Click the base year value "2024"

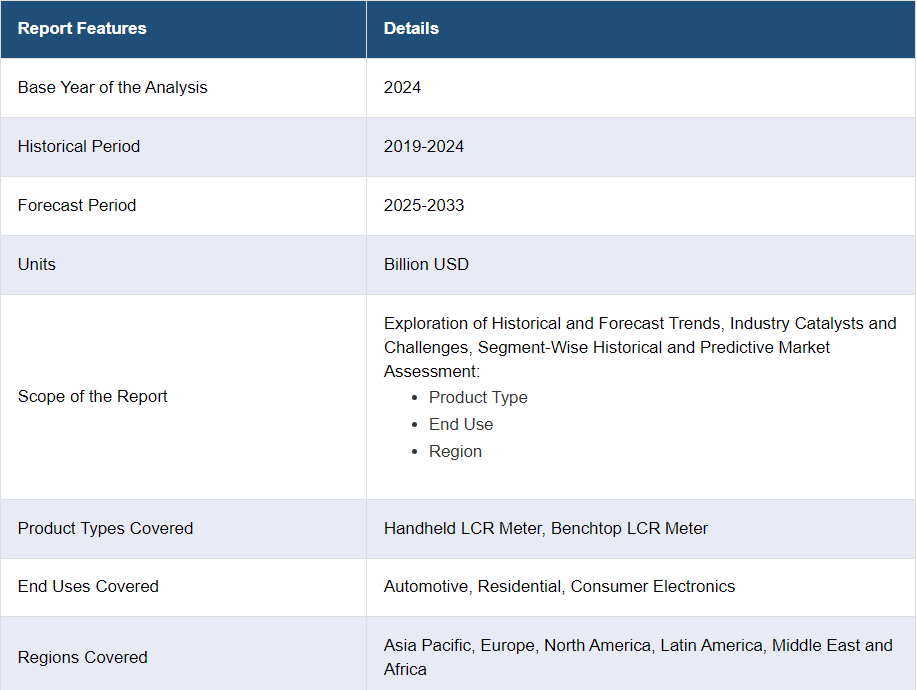tap(402, 87)
